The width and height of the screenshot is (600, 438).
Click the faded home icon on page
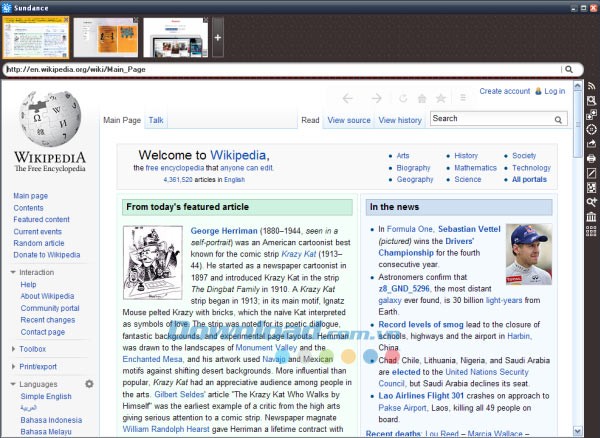coord(421,99)
